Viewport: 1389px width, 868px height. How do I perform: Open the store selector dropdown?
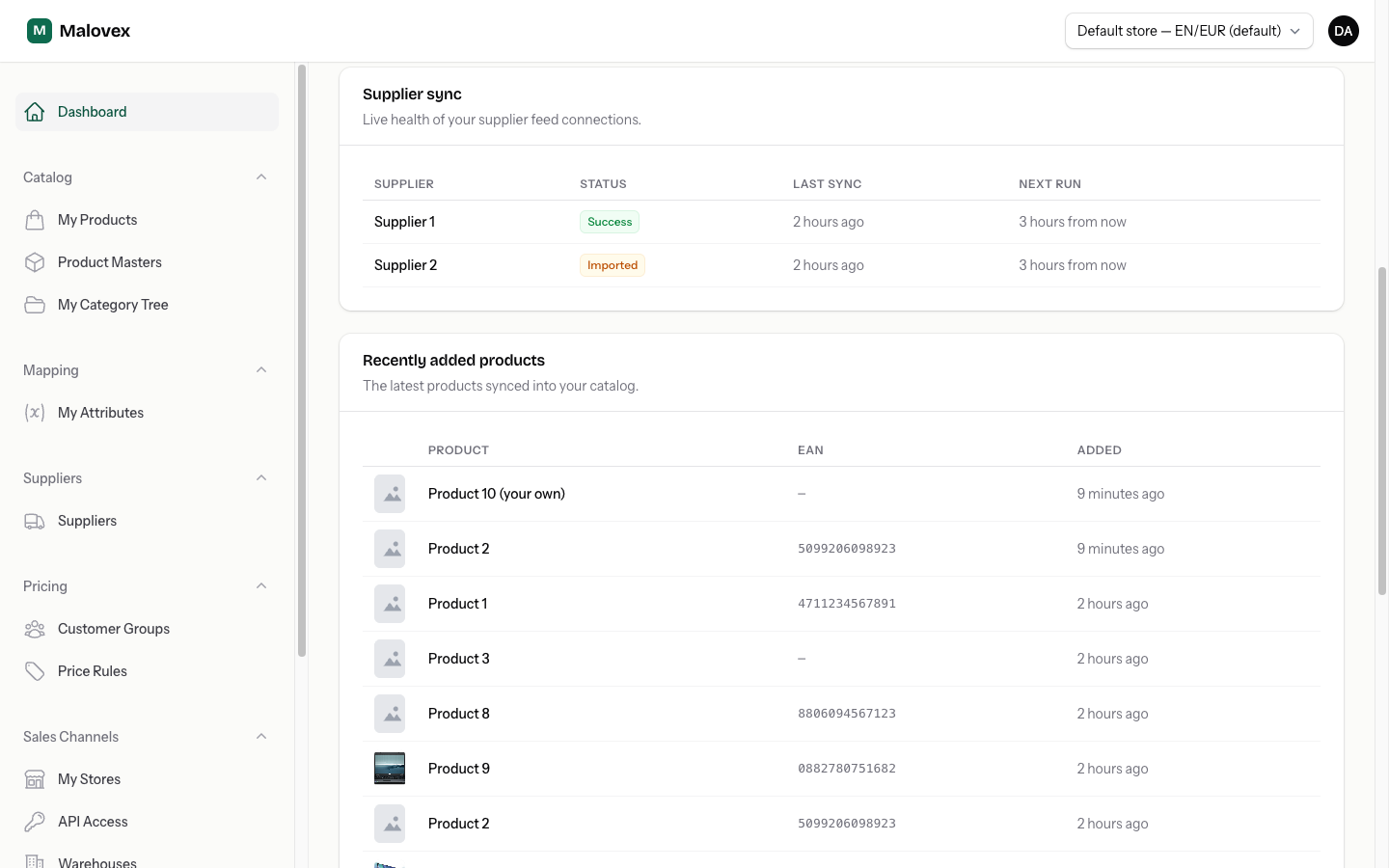pyautogui.click(x=1188, y=31)
